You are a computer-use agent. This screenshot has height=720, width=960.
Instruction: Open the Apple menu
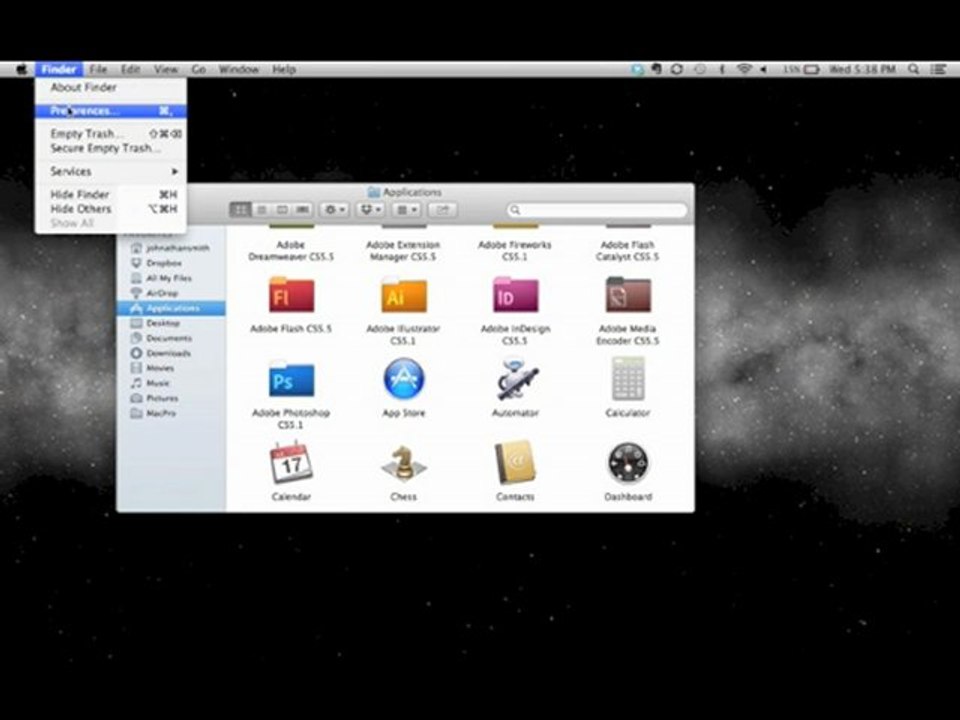[21, 69]
